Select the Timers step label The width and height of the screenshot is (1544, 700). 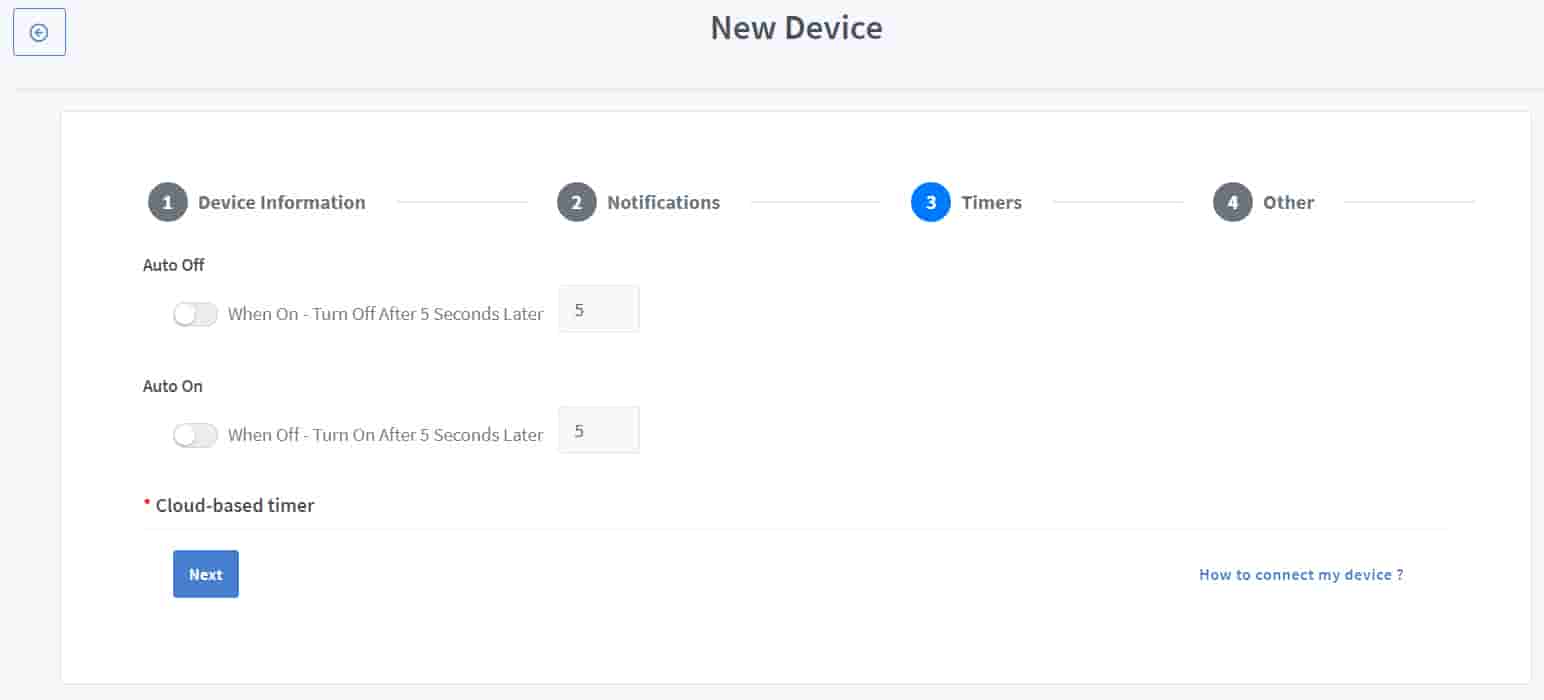(991, 202)
